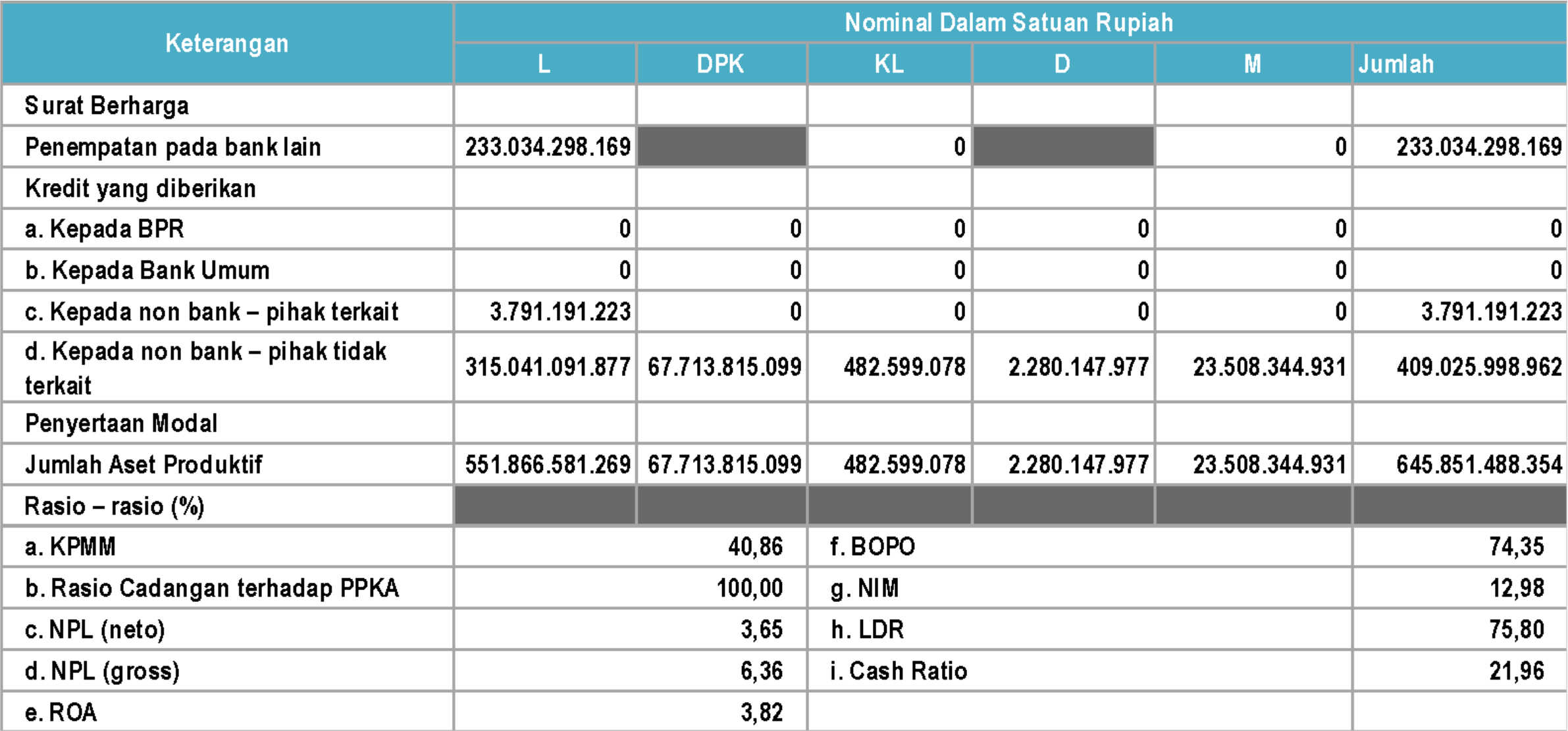Select the Kepada BPR row label
This screenshot has width=1568, height=731.
coord(104,229)
